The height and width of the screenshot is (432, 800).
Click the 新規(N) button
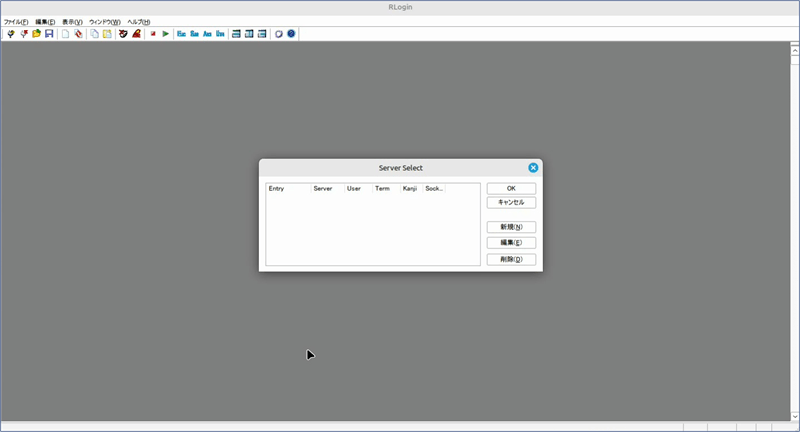tap(511, 227)
